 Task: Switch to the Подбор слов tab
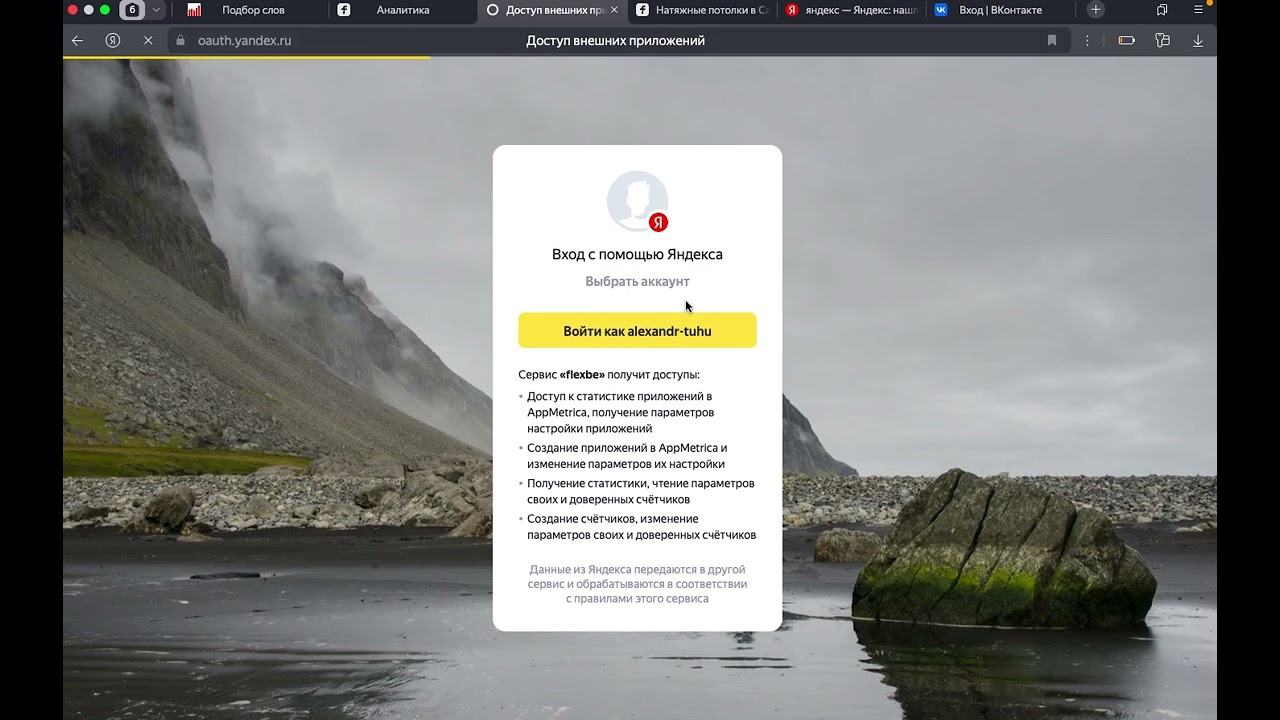coord(252,10)
